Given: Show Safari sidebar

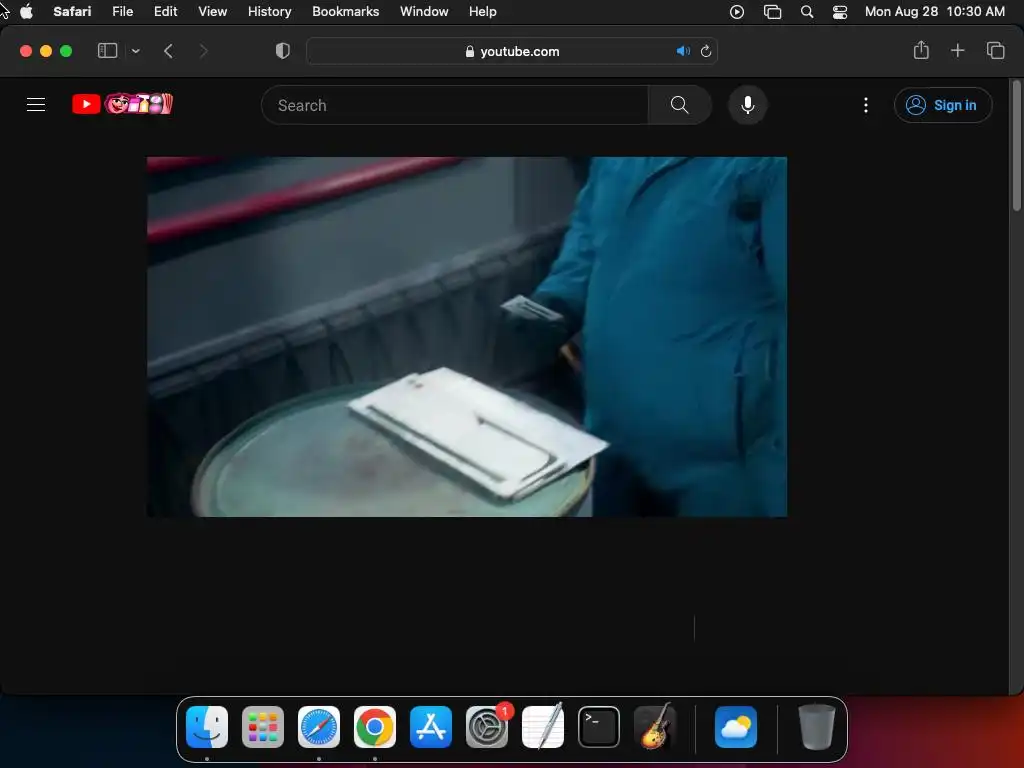Looking at the screenshot, I should [x=107, y=51].
